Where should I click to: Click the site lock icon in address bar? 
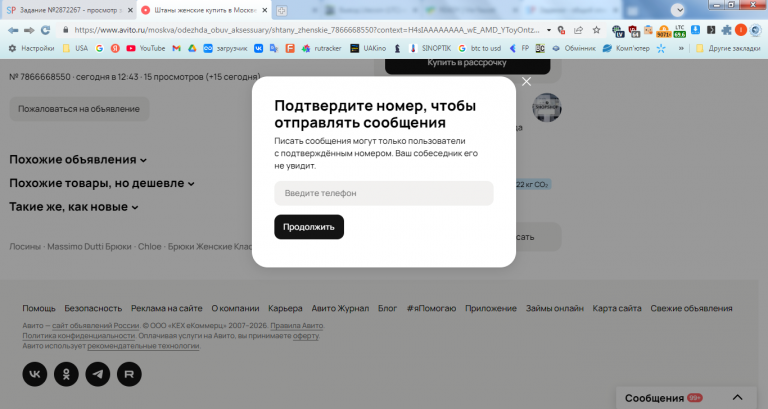click(65, 30)
